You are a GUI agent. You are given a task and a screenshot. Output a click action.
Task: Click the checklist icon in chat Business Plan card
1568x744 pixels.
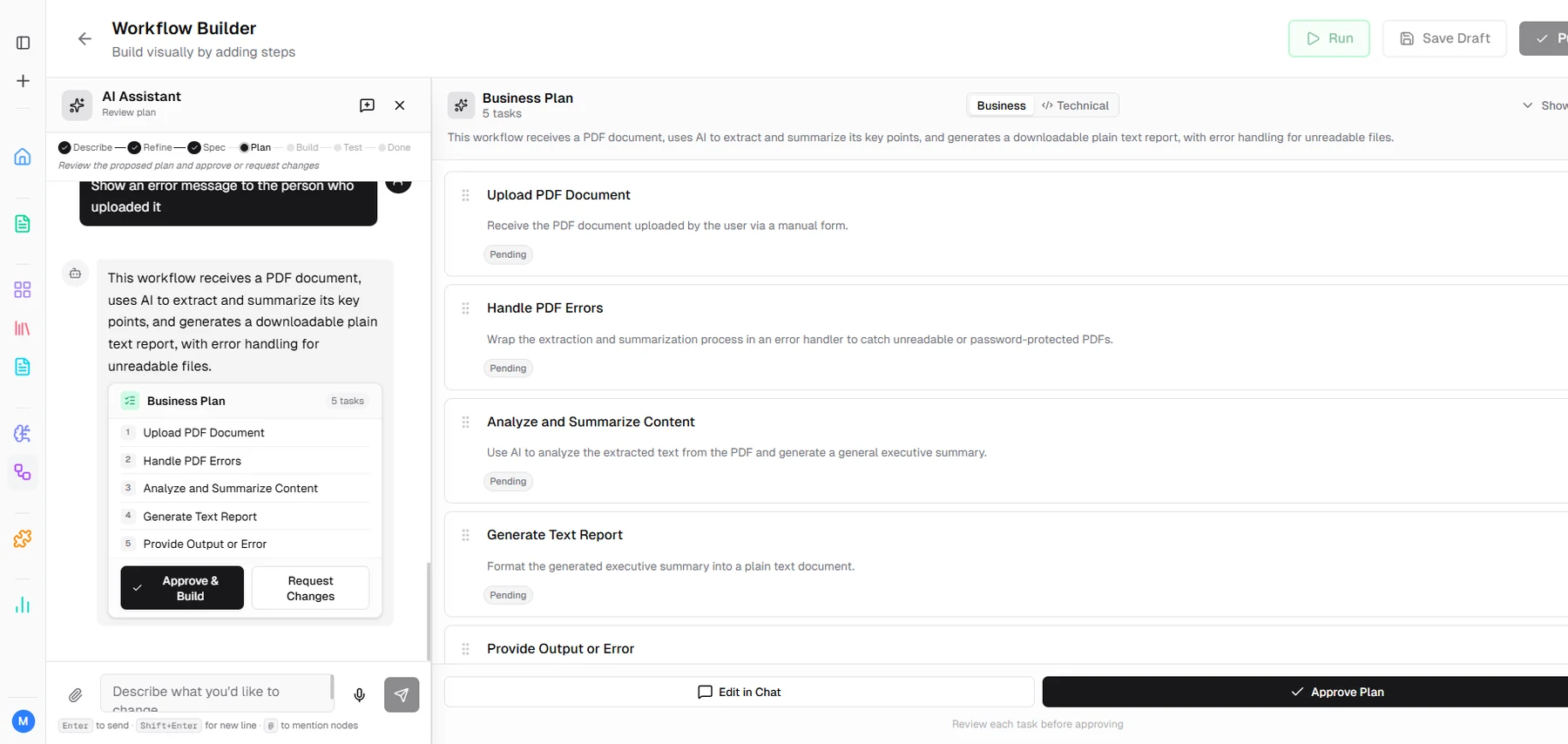click(x=130, y=401)
